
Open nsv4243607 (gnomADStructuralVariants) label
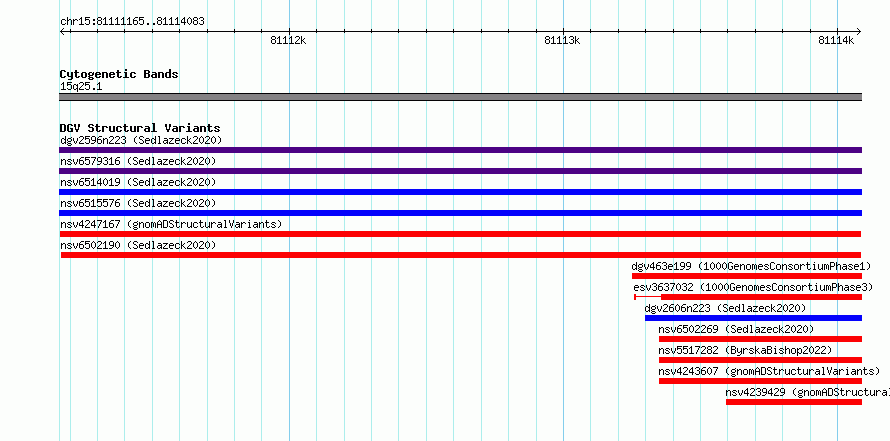(769, 371)
